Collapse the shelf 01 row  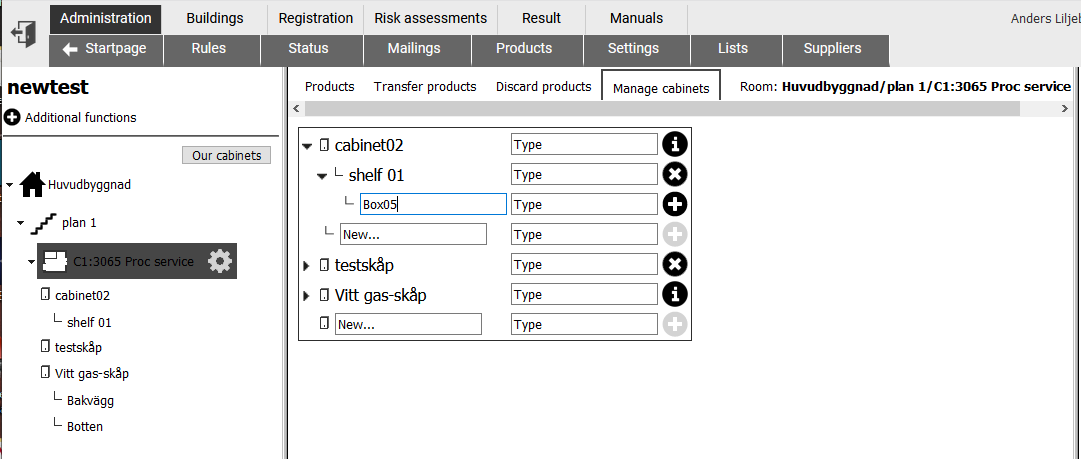point(321,176)
